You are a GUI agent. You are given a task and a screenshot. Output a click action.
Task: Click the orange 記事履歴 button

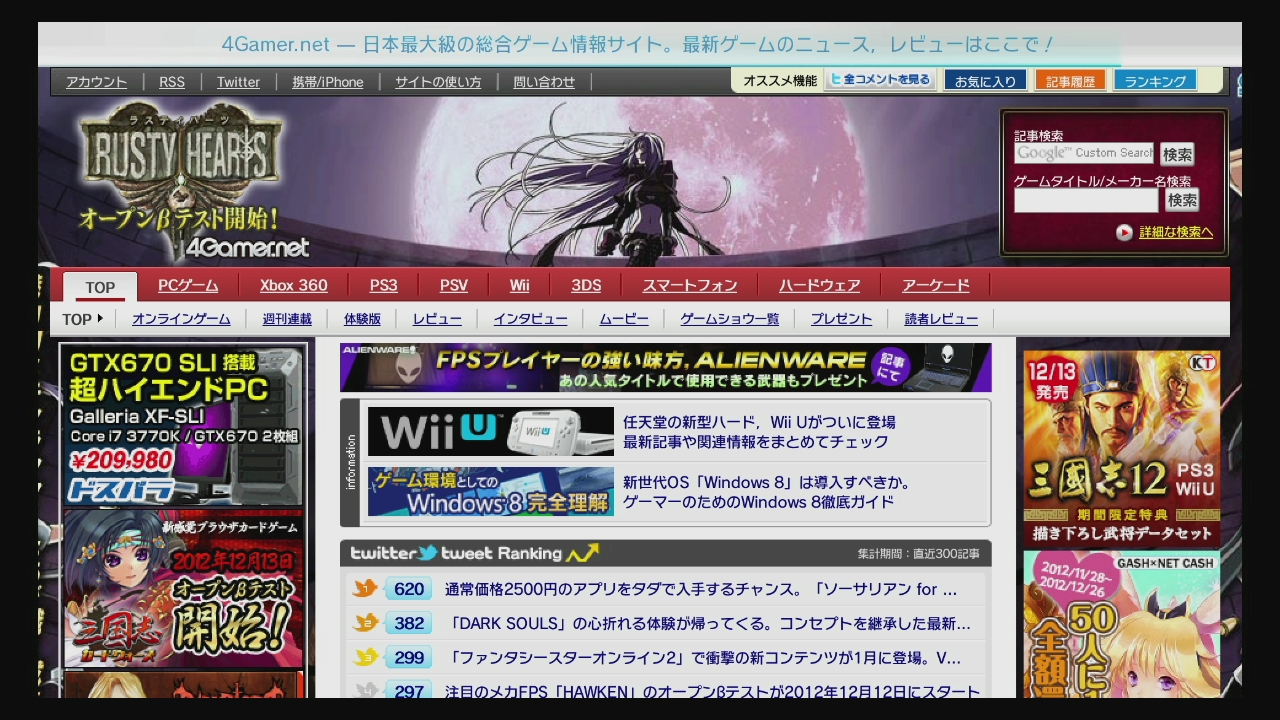point(1070,81)
